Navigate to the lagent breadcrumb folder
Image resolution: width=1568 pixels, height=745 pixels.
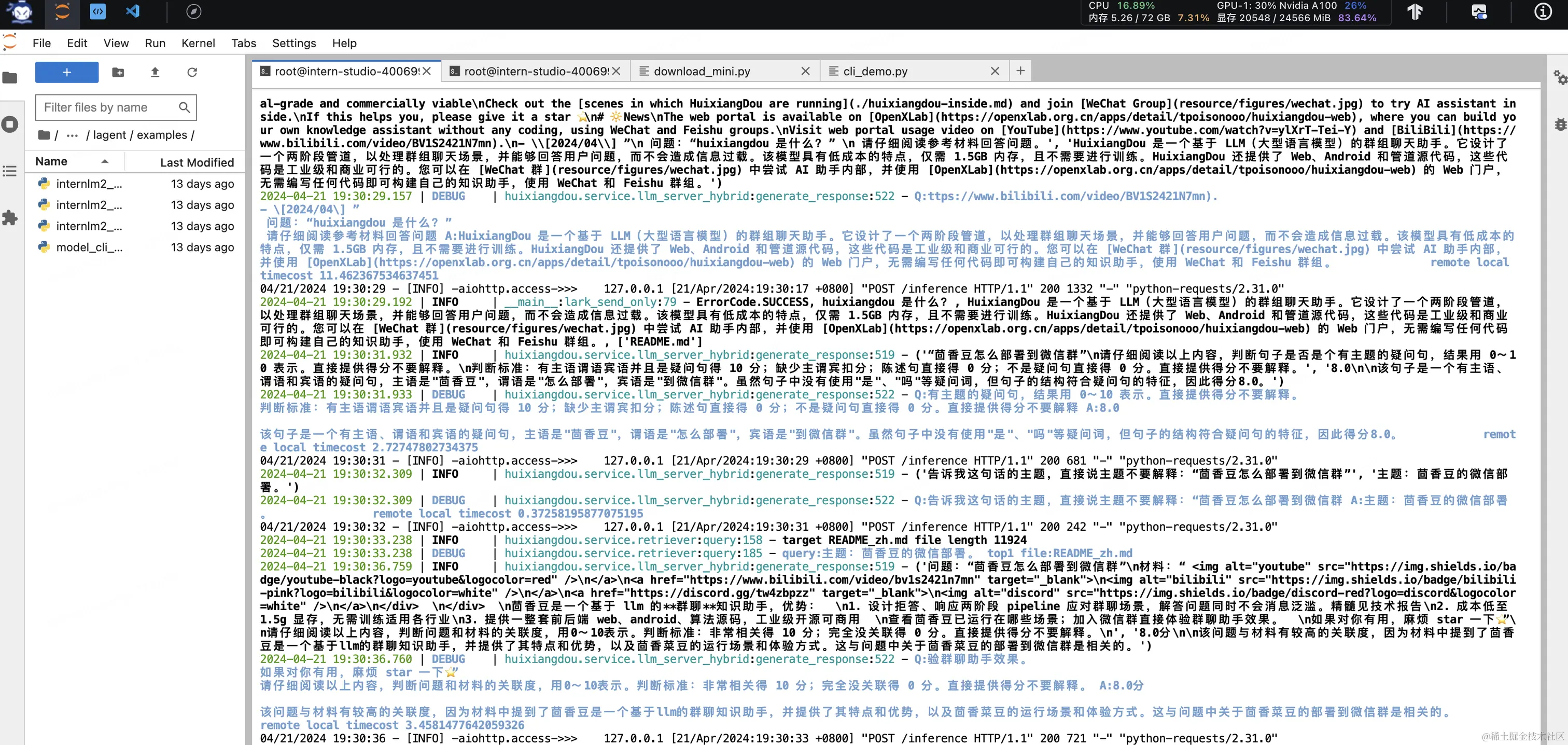[x=109, y=135]
